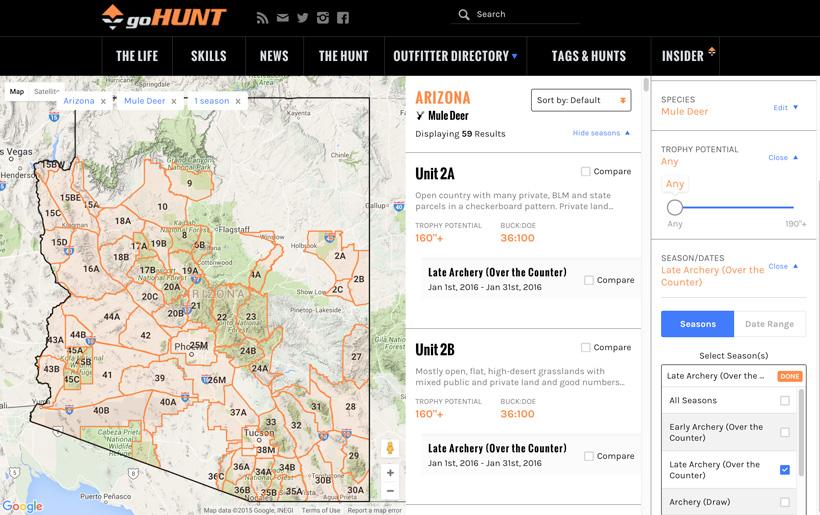Switch map to Map view
820x515 pixels.
pos(17,91)
